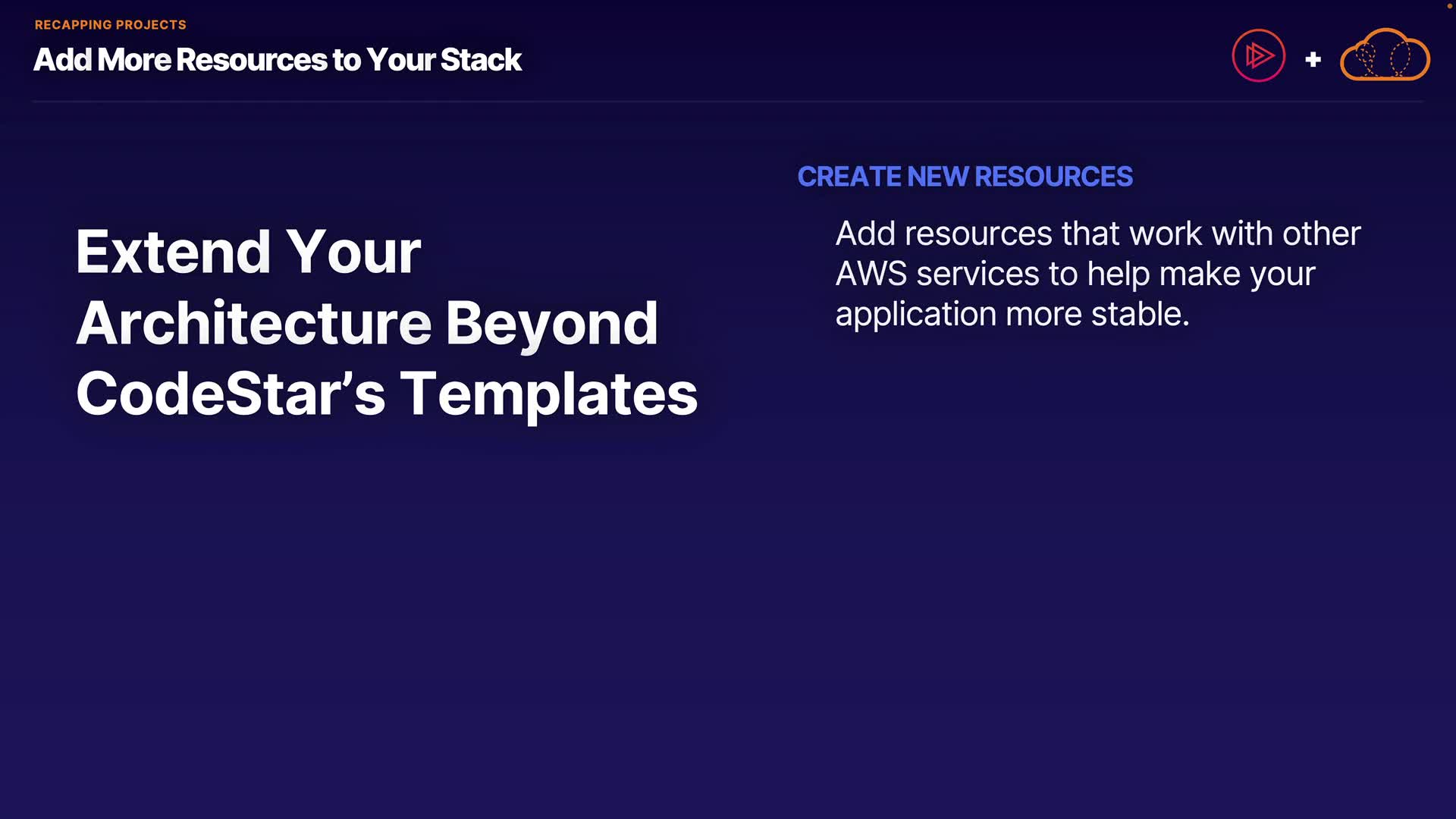Click the "application more stable." text line
This screenshot has width=1456, height=819.
(x=1012, y=314)
